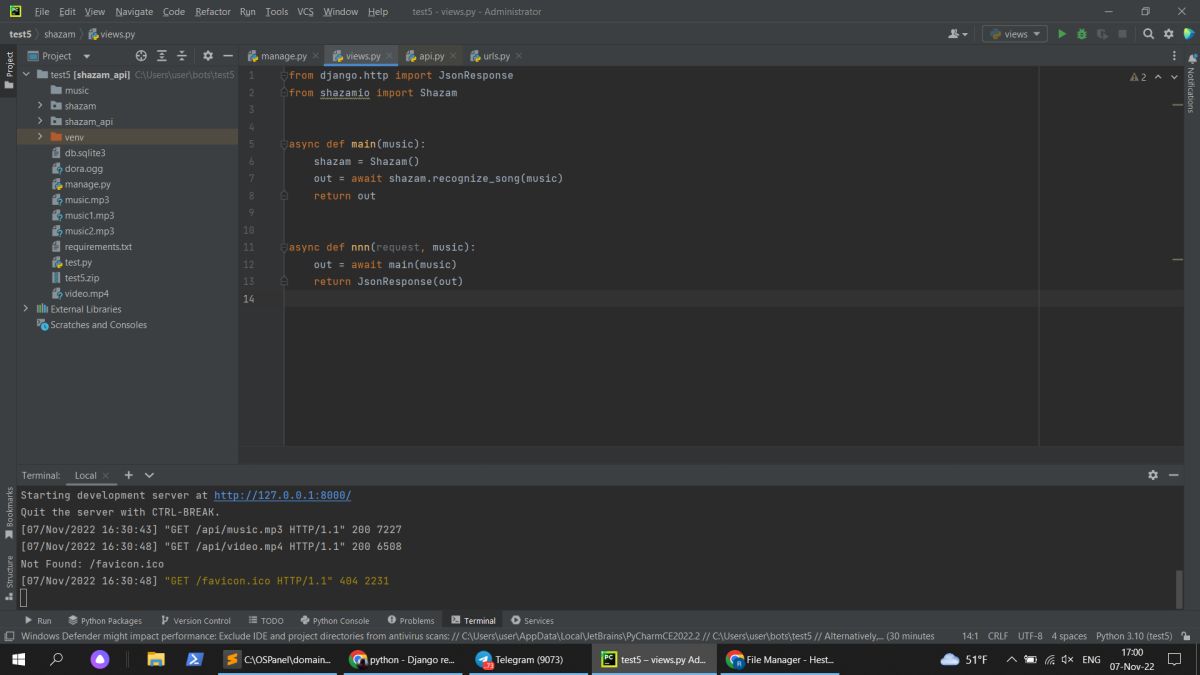Click UTF-8 encoding in status bar
The image size is (1200, 675).
click(x=1030, y=635)
